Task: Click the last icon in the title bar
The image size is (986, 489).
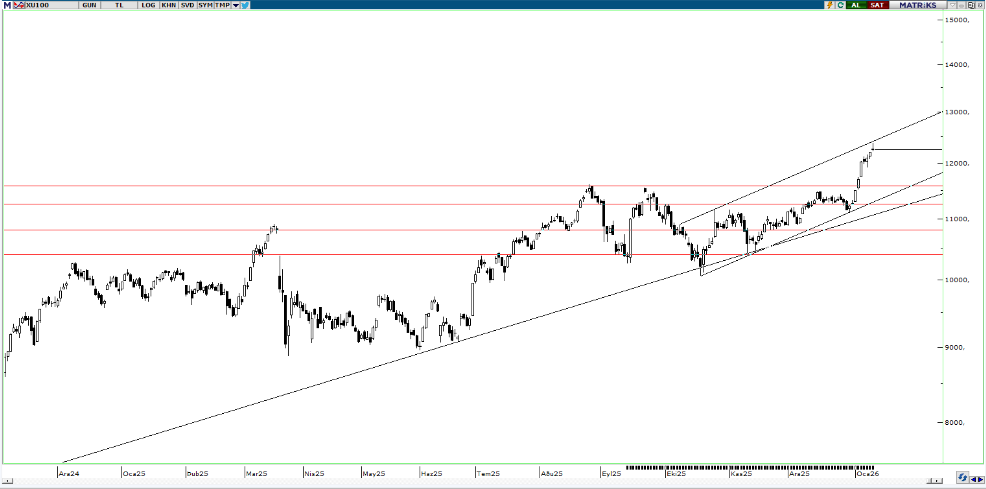Action: (979, 5)
